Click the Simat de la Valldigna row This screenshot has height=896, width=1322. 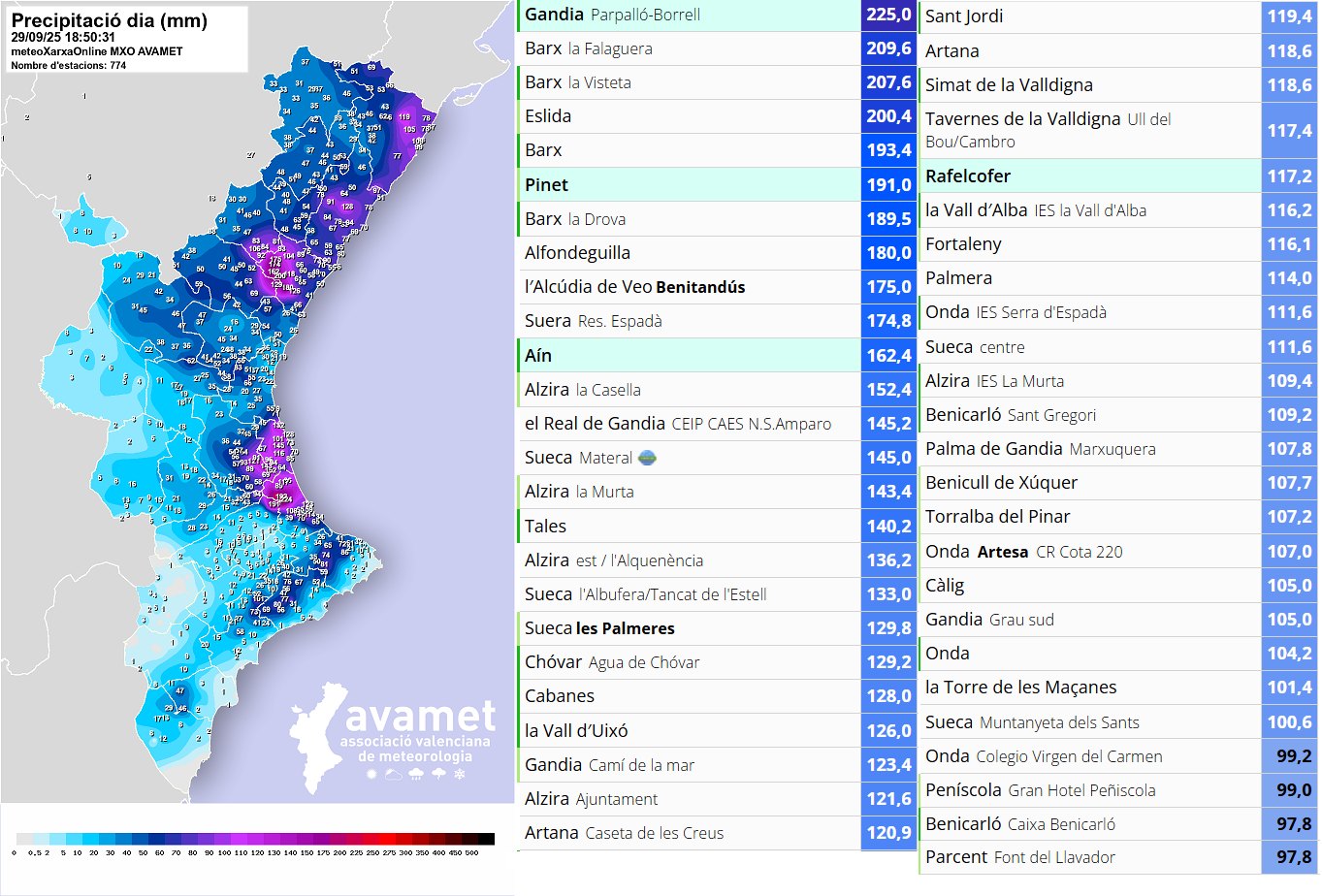[x=1117, y=85]
